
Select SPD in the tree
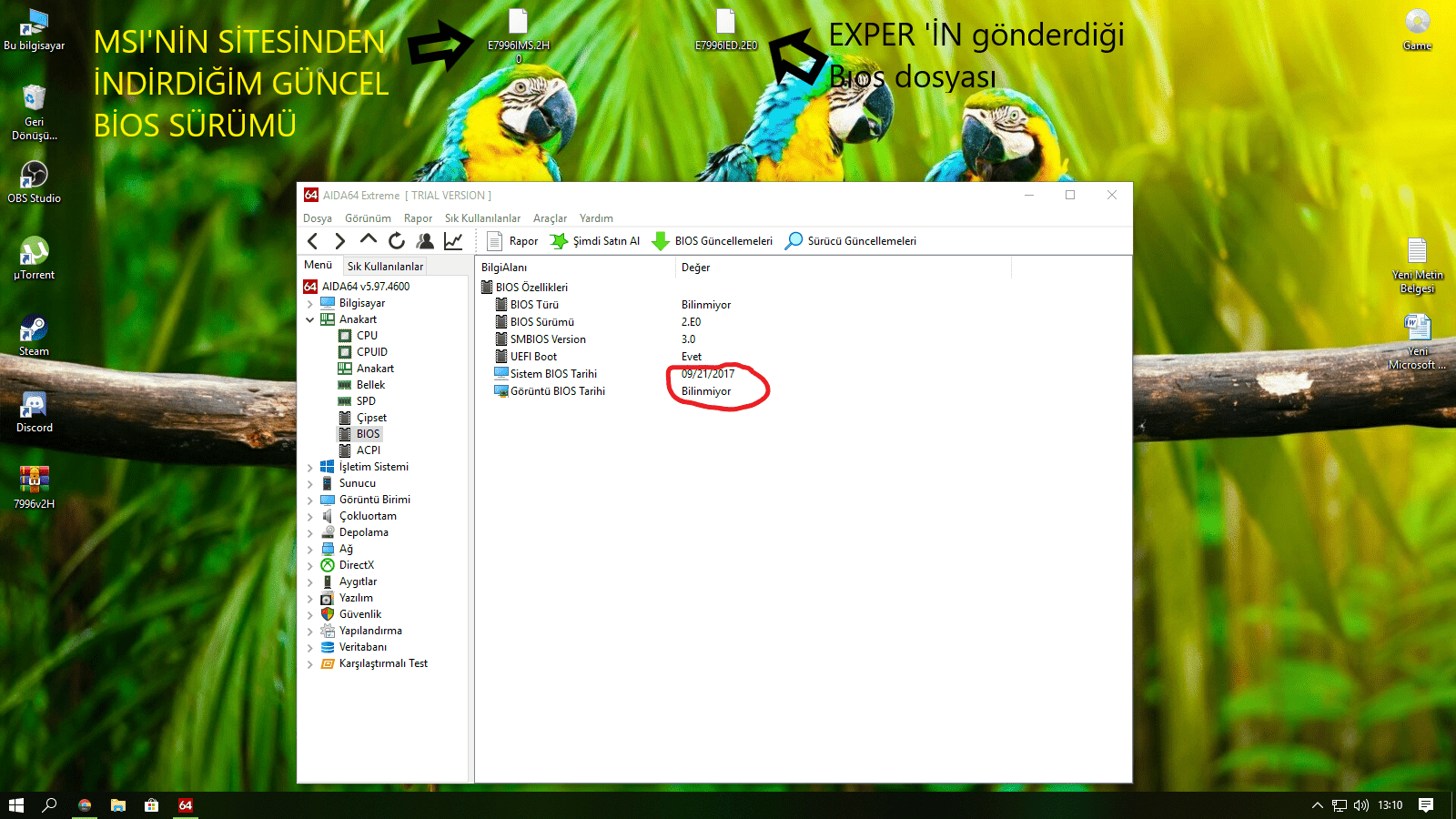tap(357, 401)
